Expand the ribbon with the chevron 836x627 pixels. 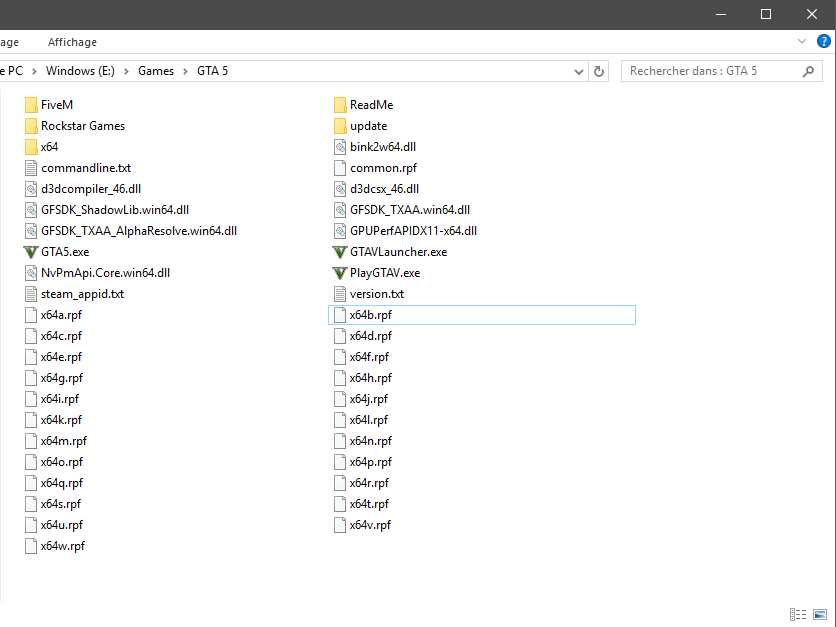[x=801, y=41]
